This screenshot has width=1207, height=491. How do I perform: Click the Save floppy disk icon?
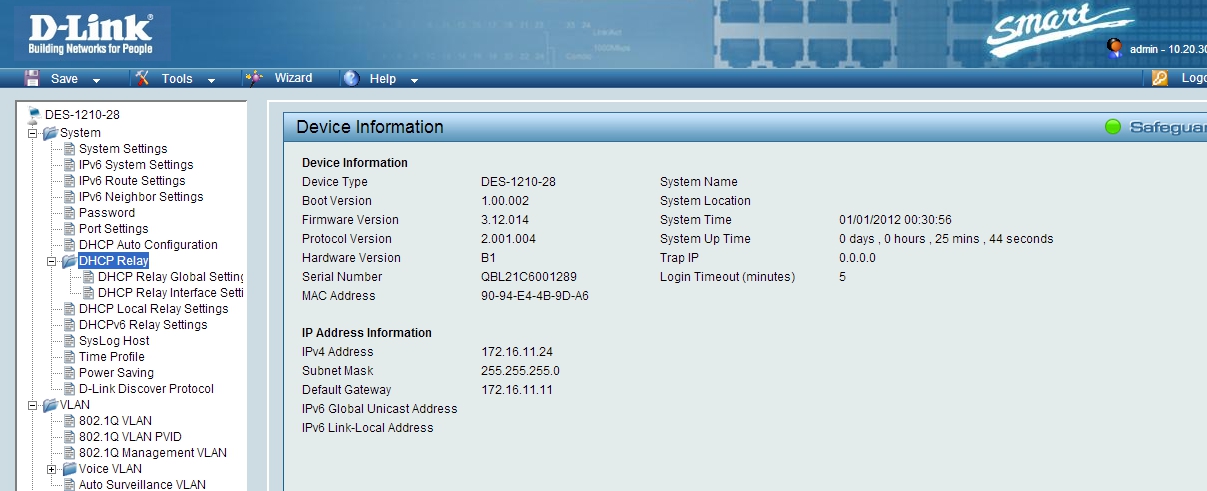pos(32,78)
